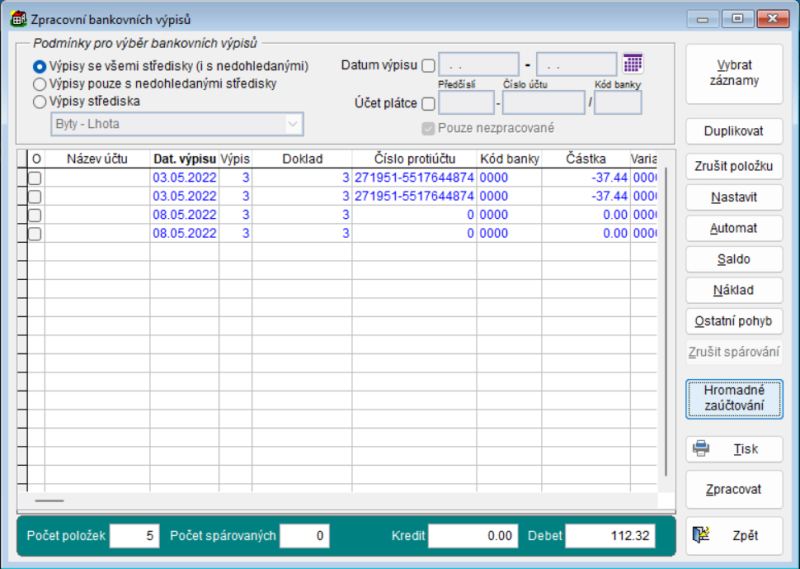
Task: Click the Duplikovat button
Action: 734,131
